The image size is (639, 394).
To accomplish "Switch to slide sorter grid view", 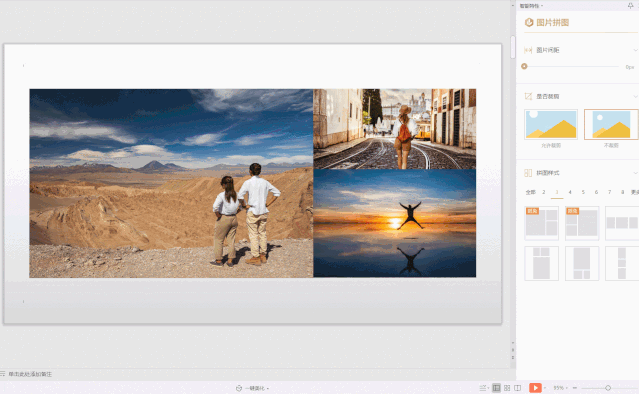I will click(x=507, y=388).
